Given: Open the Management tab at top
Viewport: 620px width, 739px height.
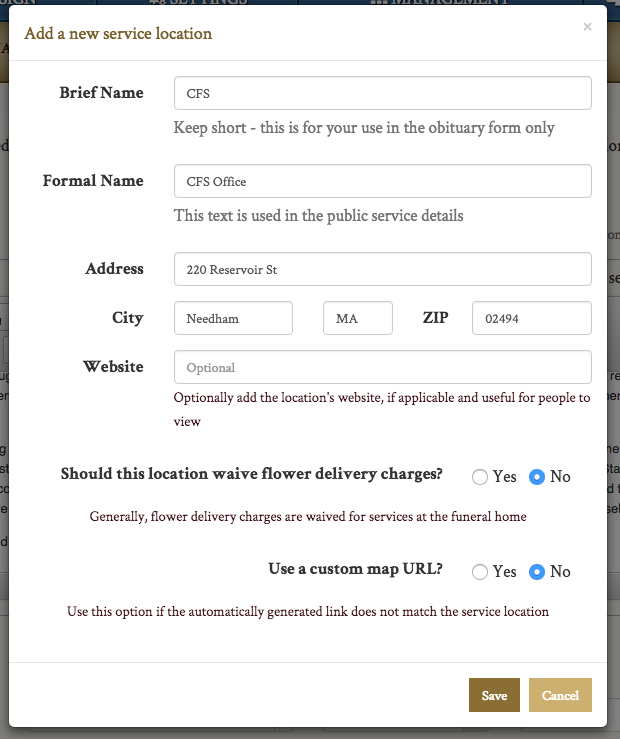Looking at the screenshot, I should pos(438,3).
